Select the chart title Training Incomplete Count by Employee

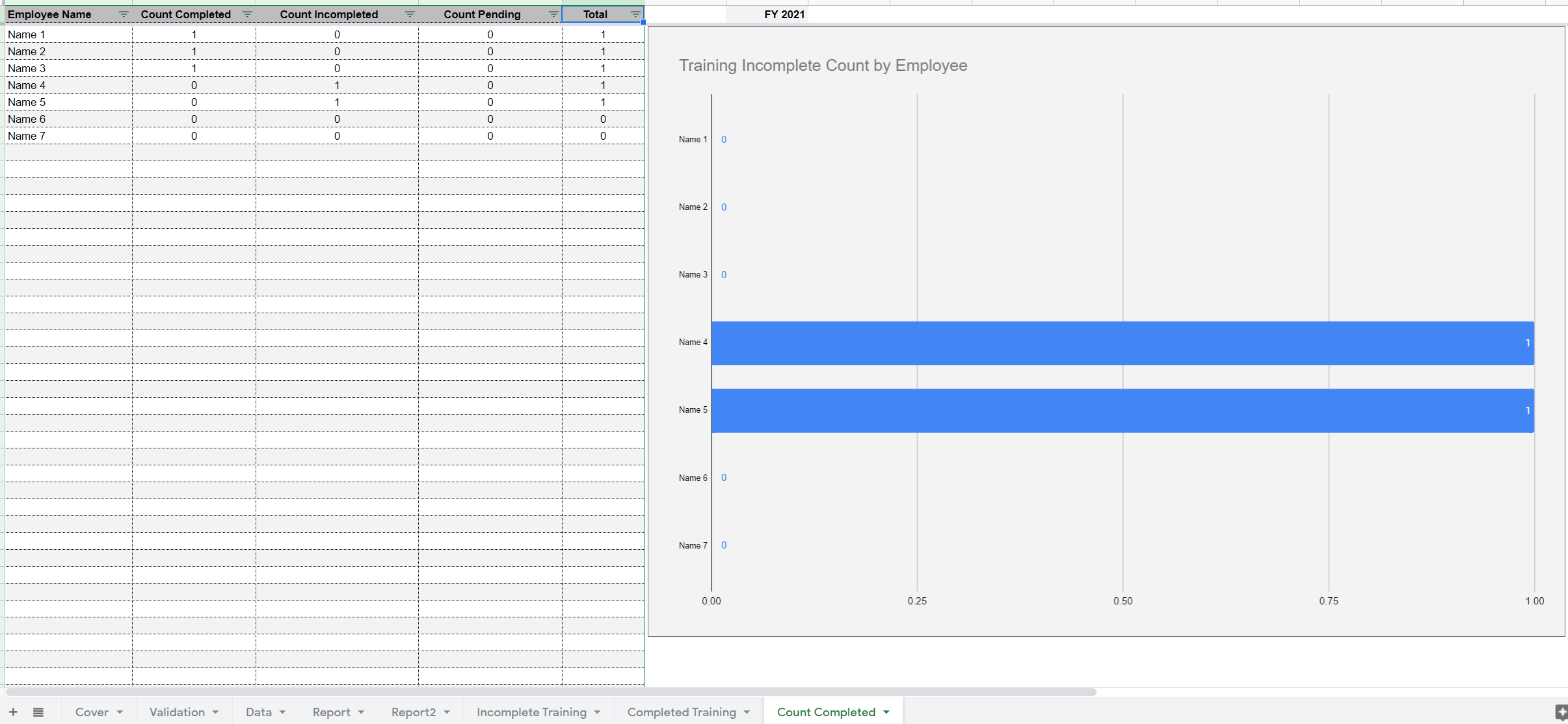tap(823, 66)
